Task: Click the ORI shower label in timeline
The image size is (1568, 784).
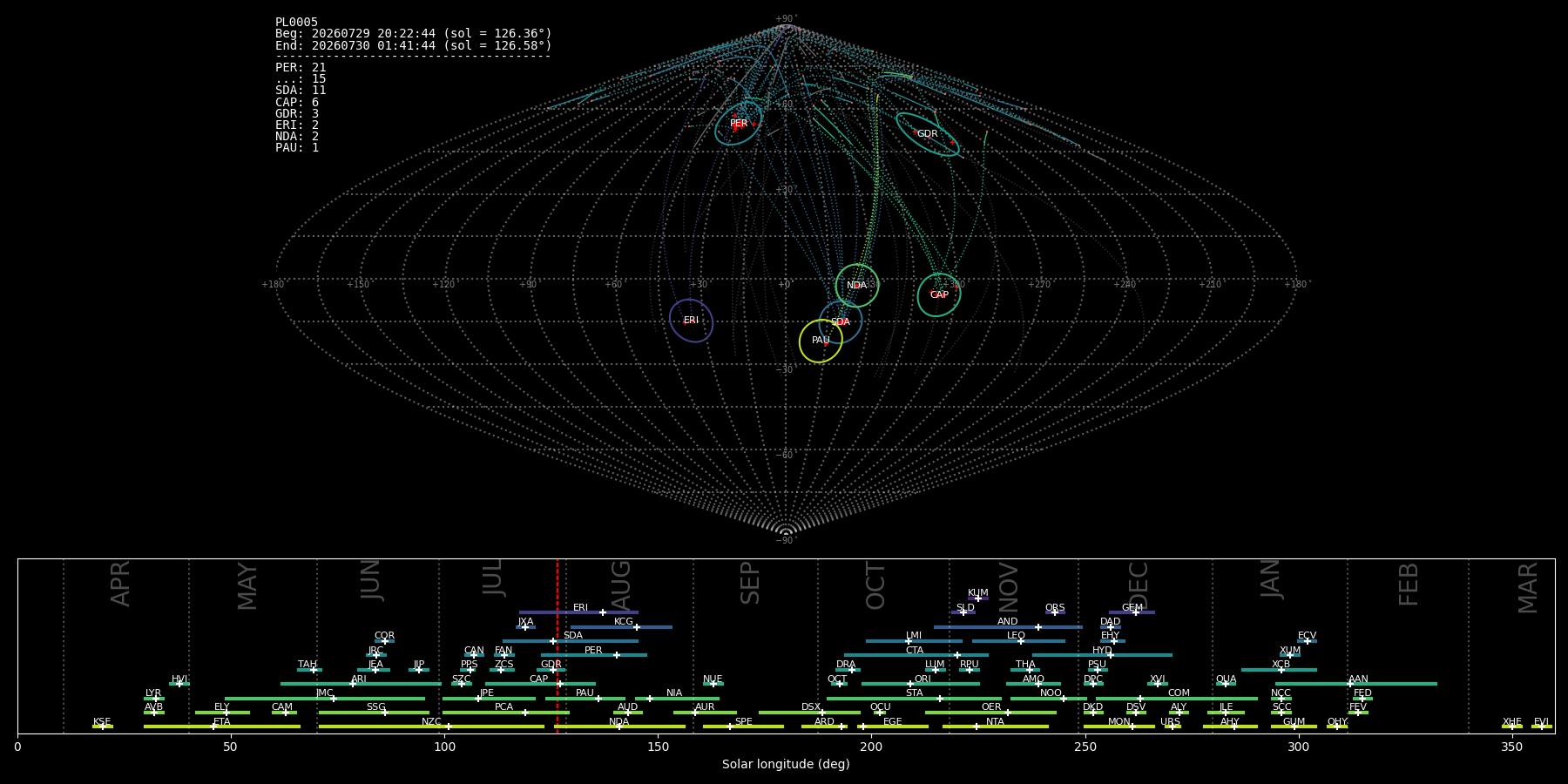Action: click(x=923, y=679)
